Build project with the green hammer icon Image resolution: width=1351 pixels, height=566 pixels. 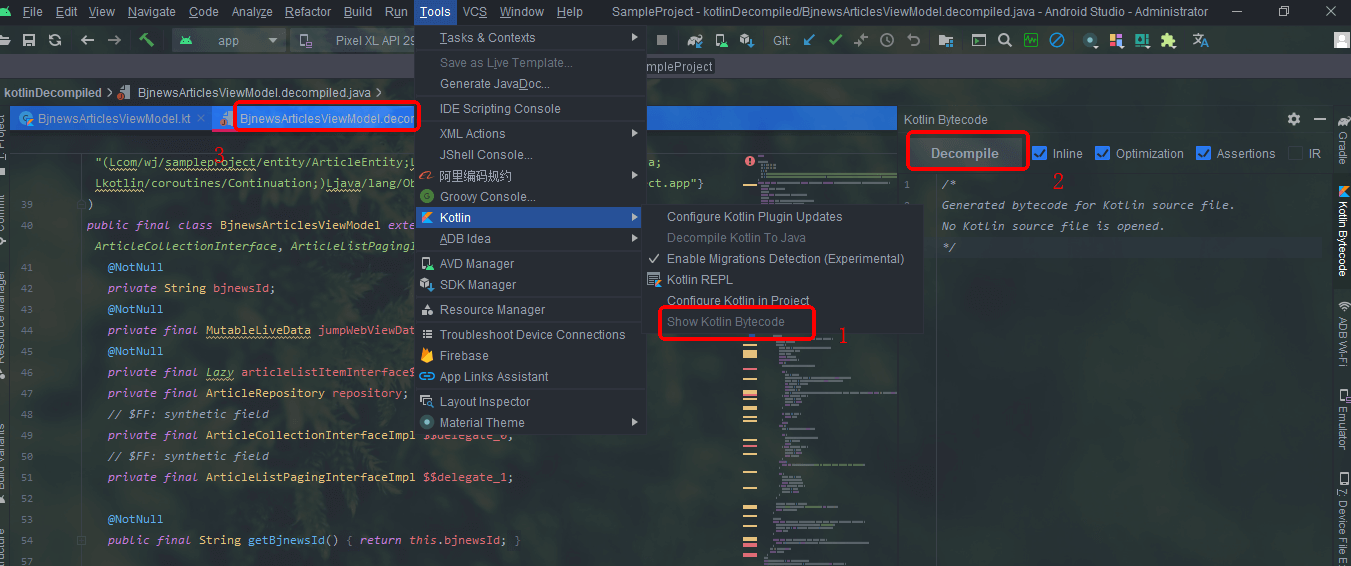point(147,41)
